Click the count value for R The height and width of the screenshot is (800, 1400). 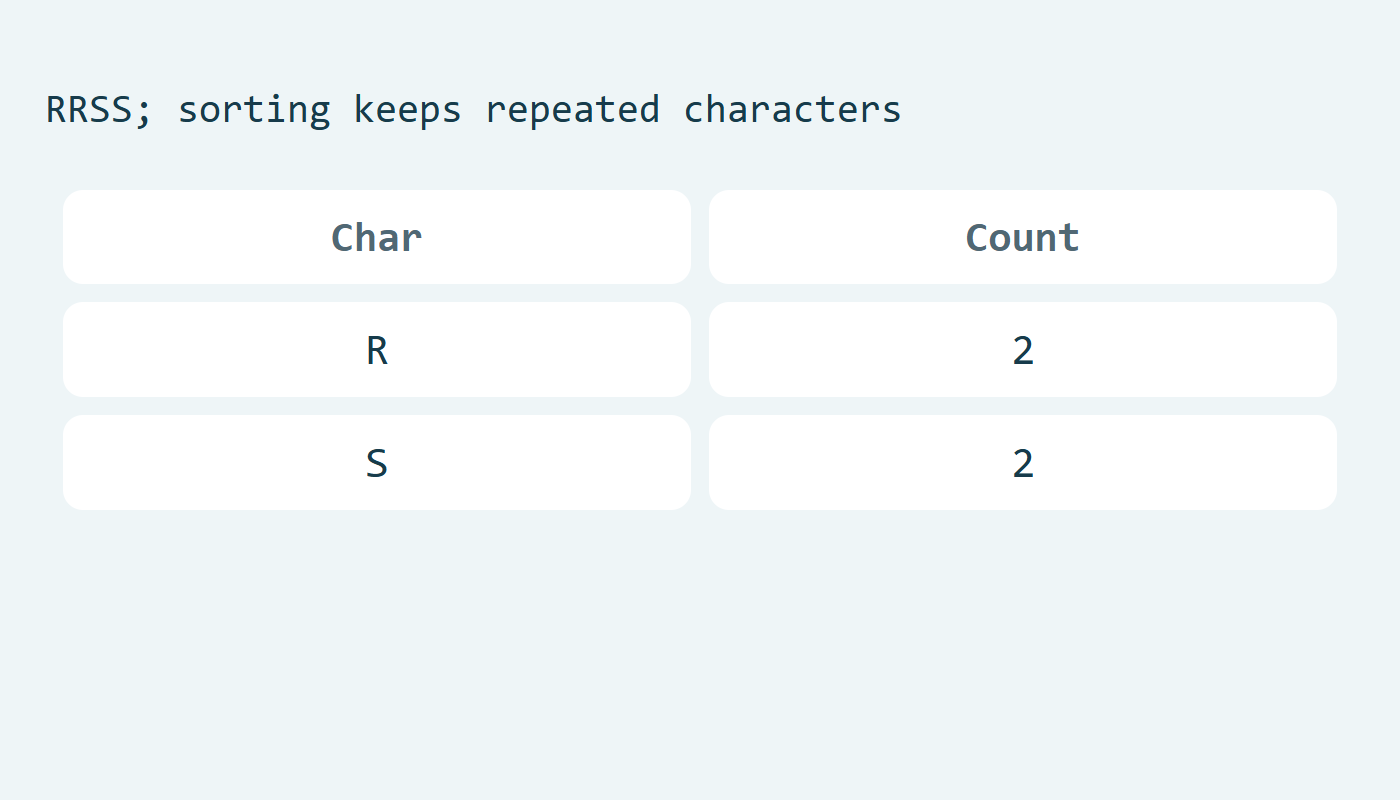[x=1023, y=350]
